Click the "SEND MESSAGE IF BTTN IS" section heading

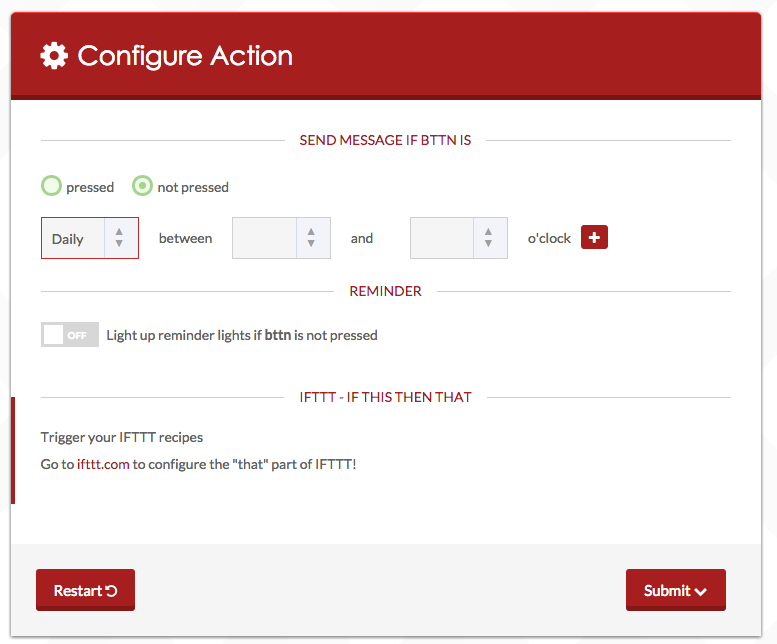(385, 141)
